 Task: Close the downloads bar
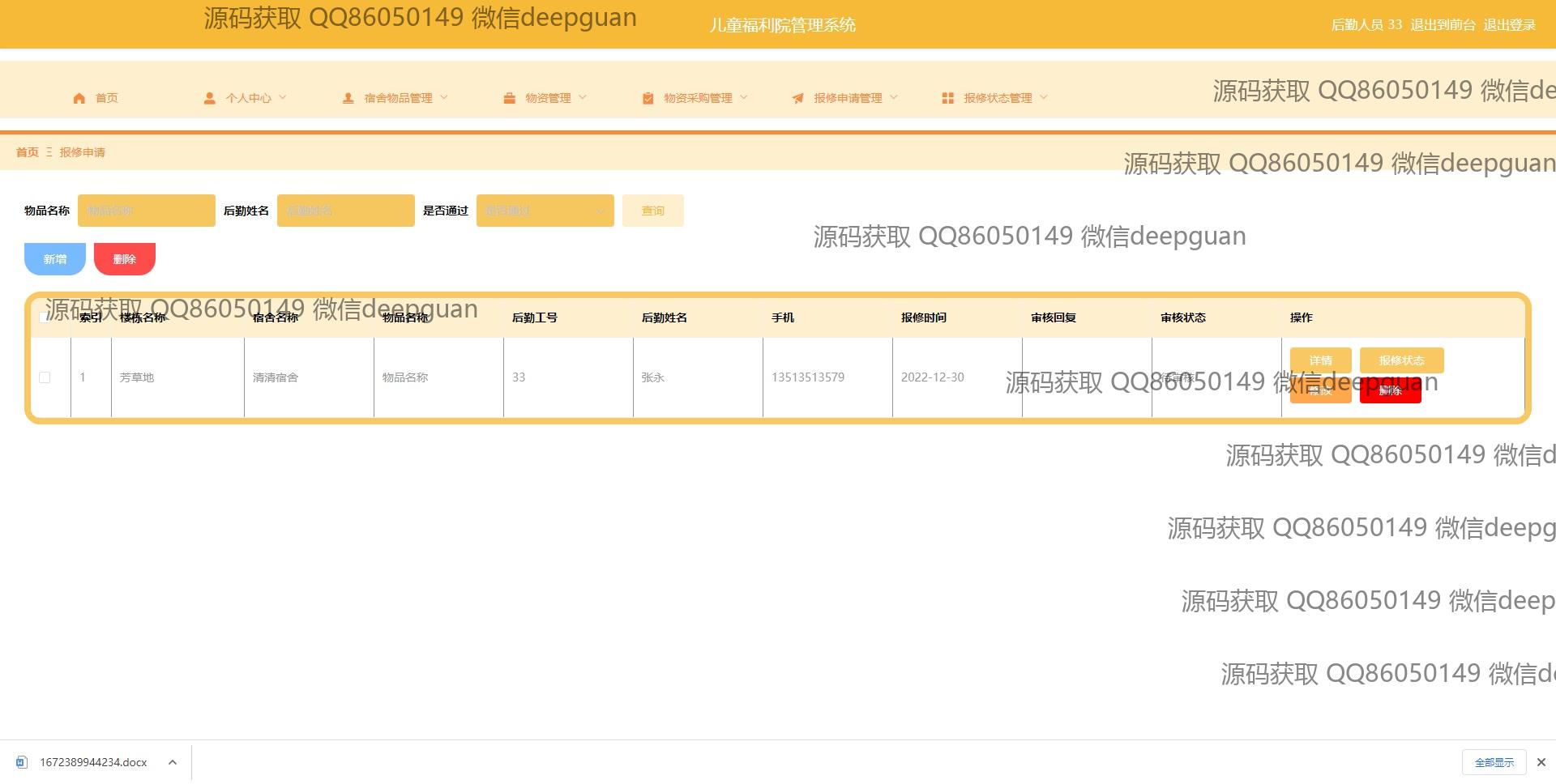(x=1541, y=762)
